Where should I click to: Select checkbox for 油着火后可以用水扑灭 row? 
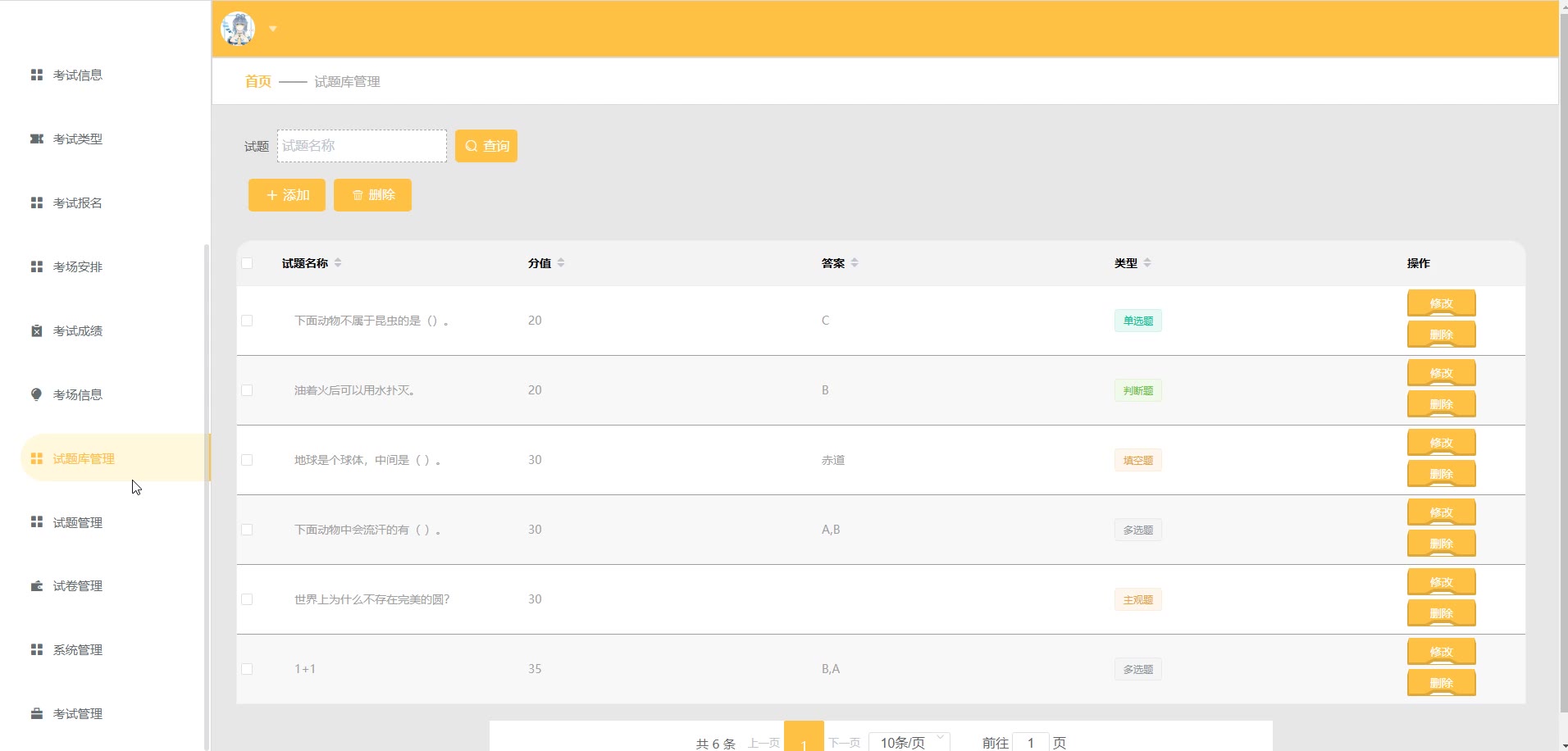[247, 390]
